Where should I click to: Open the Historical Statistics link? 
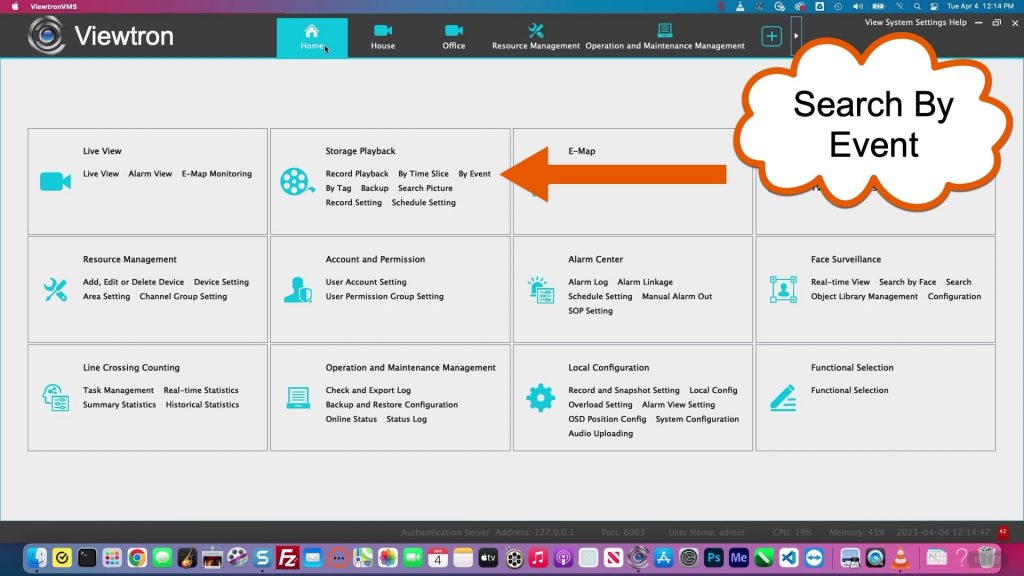click(202, 405)
